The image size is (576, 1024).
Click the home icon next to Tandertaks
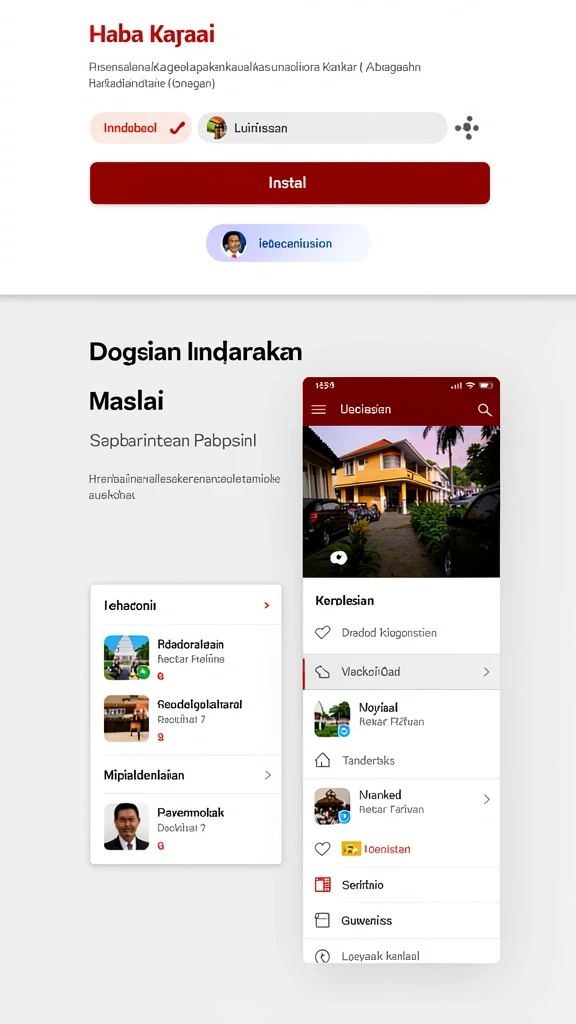pos(323,760)
